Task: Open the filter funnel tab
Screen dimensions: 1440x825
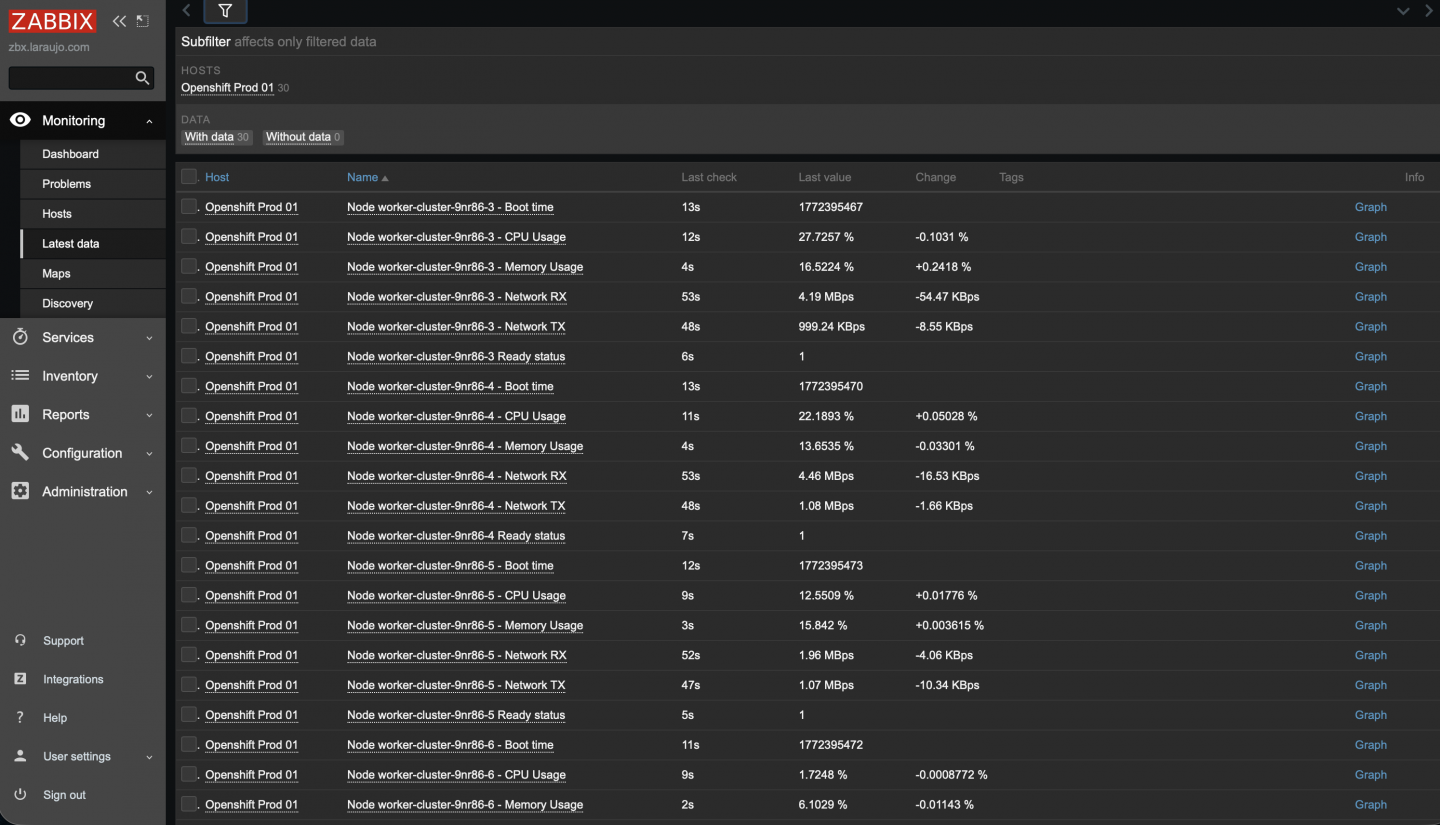Action: (225, 11)
